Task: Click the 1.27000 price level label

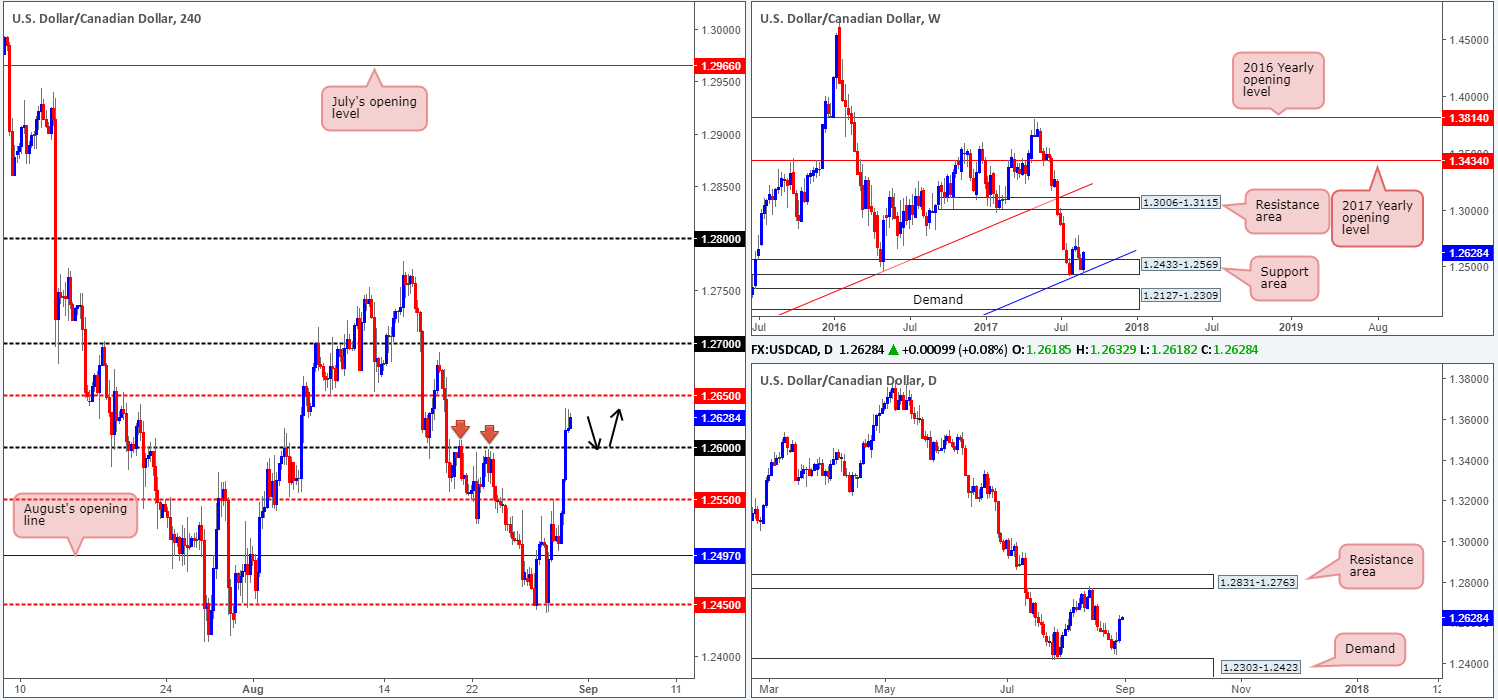Action: click(719, 343)
